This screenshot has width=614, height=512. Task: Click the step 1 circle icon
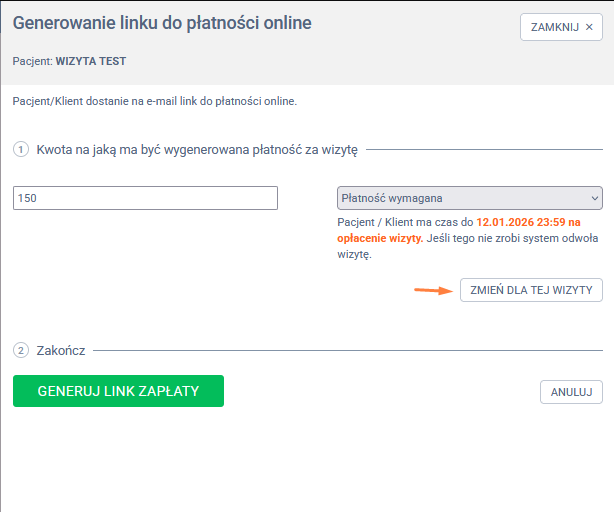point(21,150)
